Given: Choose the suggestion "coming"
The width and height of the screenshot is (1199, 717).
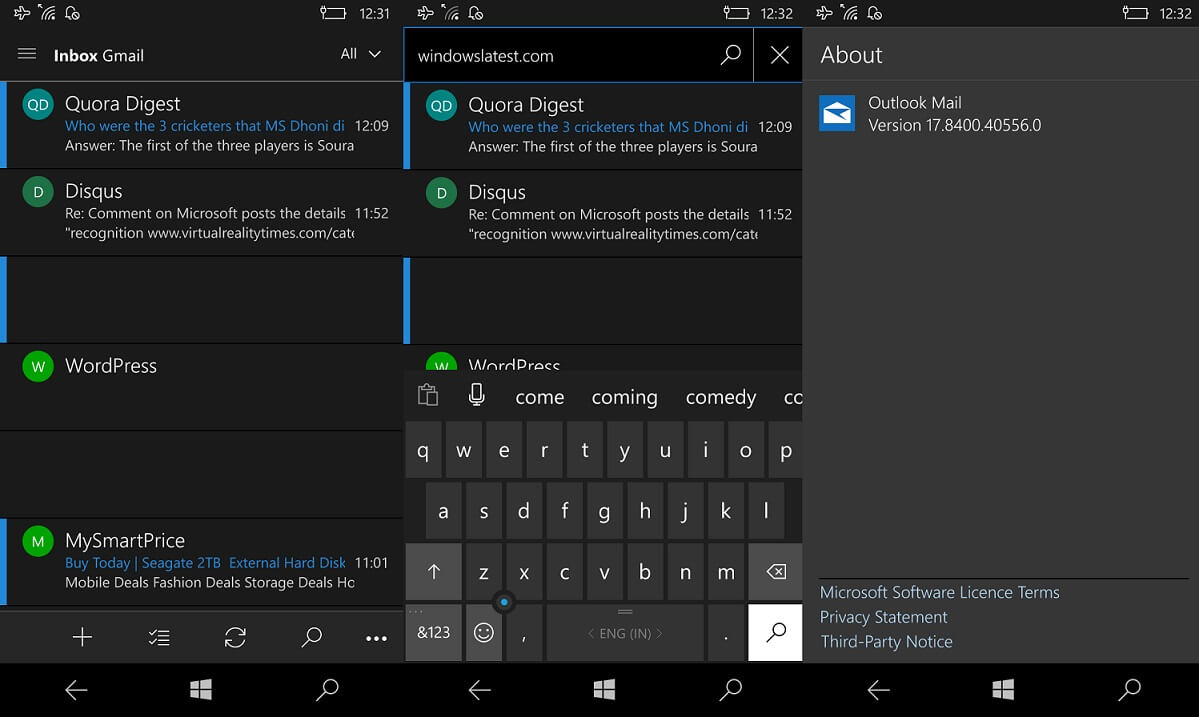Looking at the screenshot, I should point(625,397).
